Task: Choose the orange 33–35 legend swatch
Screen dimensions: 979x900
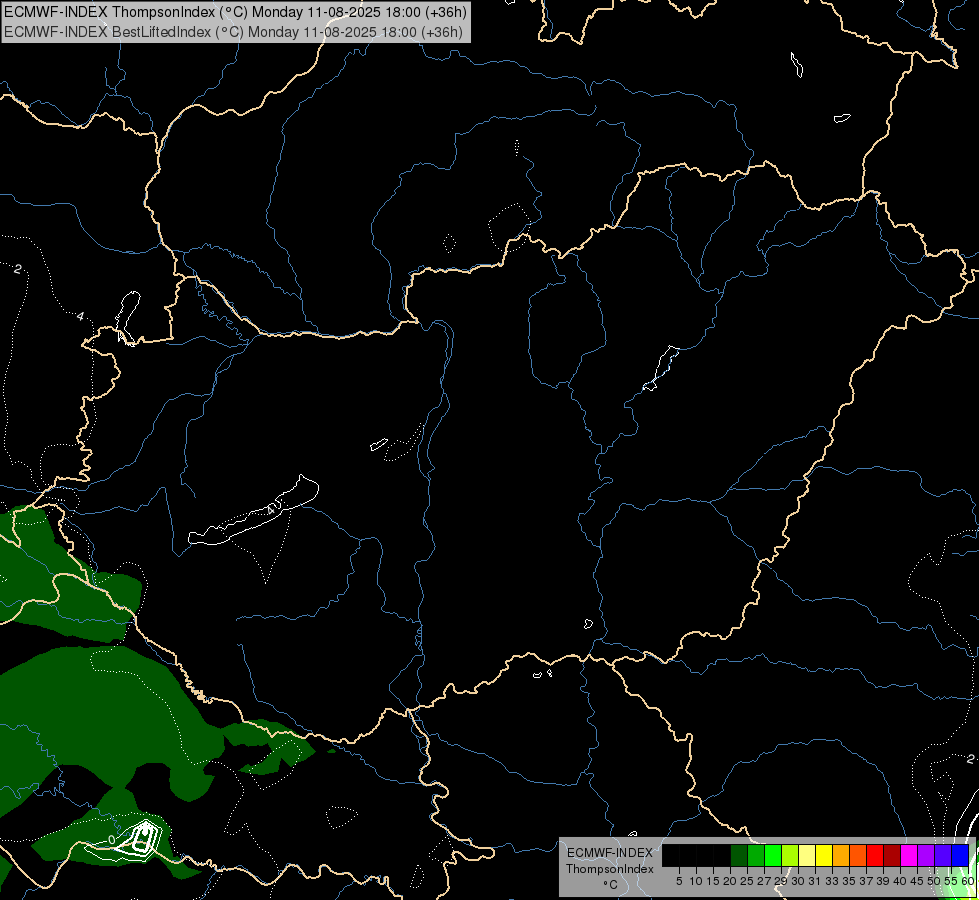Action: (841, 855)
